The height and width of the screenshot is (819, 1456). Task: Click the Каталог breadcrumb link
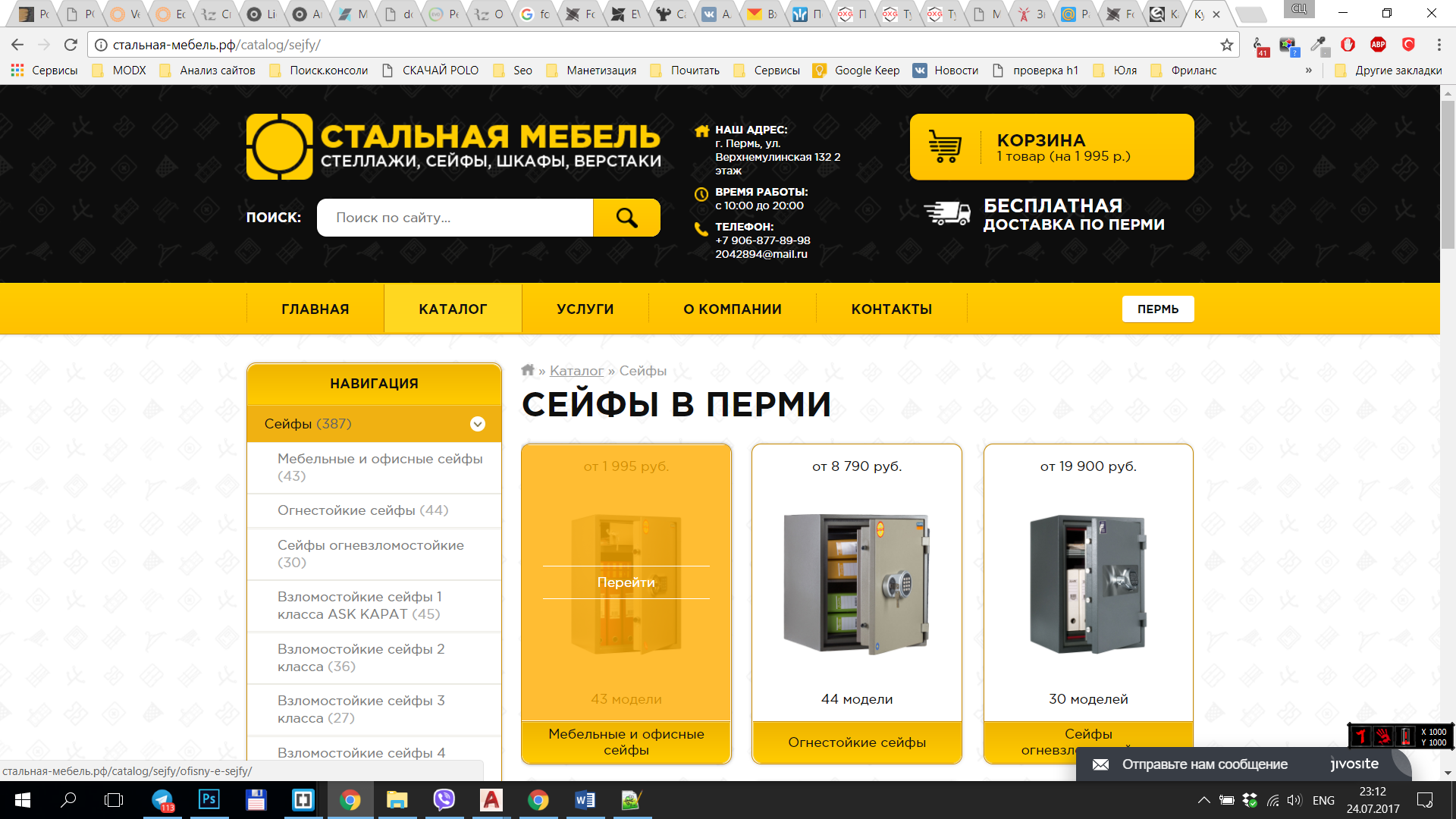576,370
